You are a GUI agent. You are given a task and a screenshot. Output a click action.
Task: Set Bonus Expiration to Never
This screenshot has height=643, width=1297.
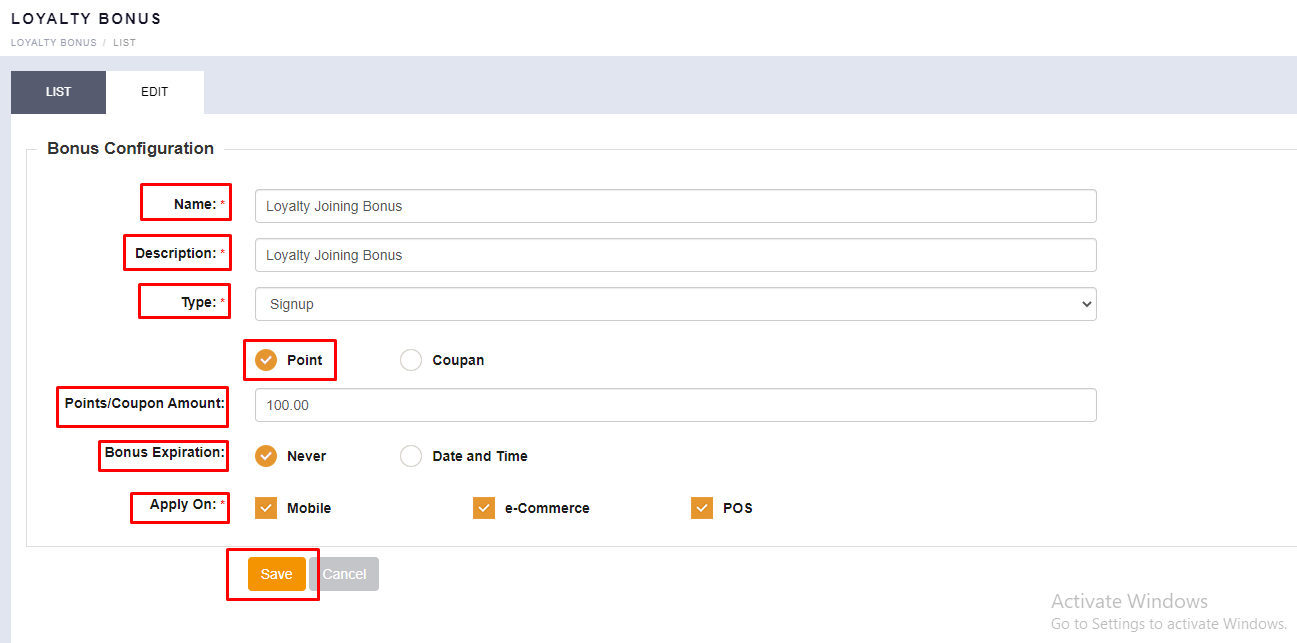[266, 456]
